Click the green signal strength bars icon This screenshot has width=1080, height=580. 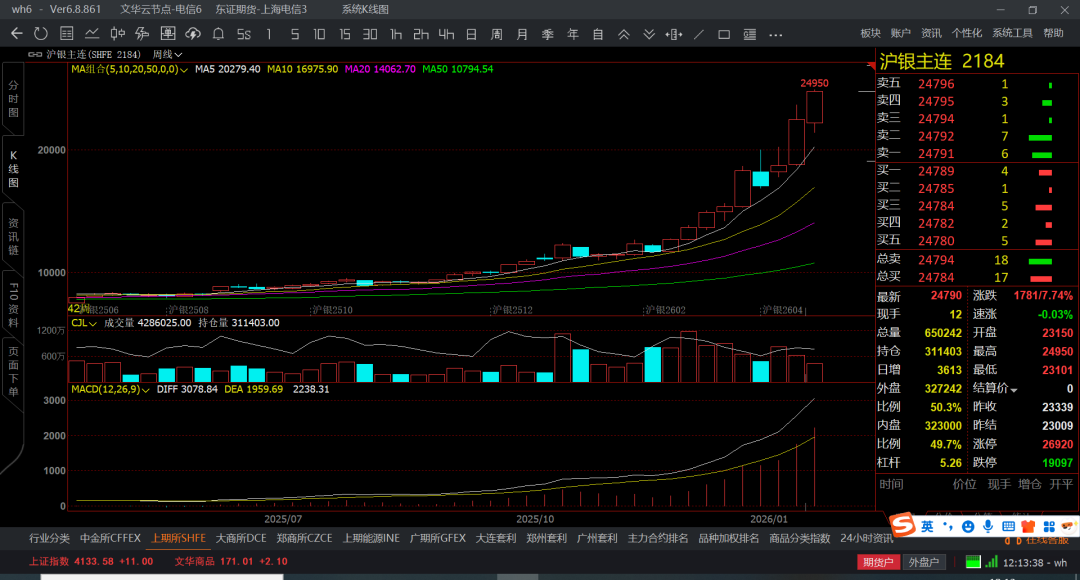[991, 562]
